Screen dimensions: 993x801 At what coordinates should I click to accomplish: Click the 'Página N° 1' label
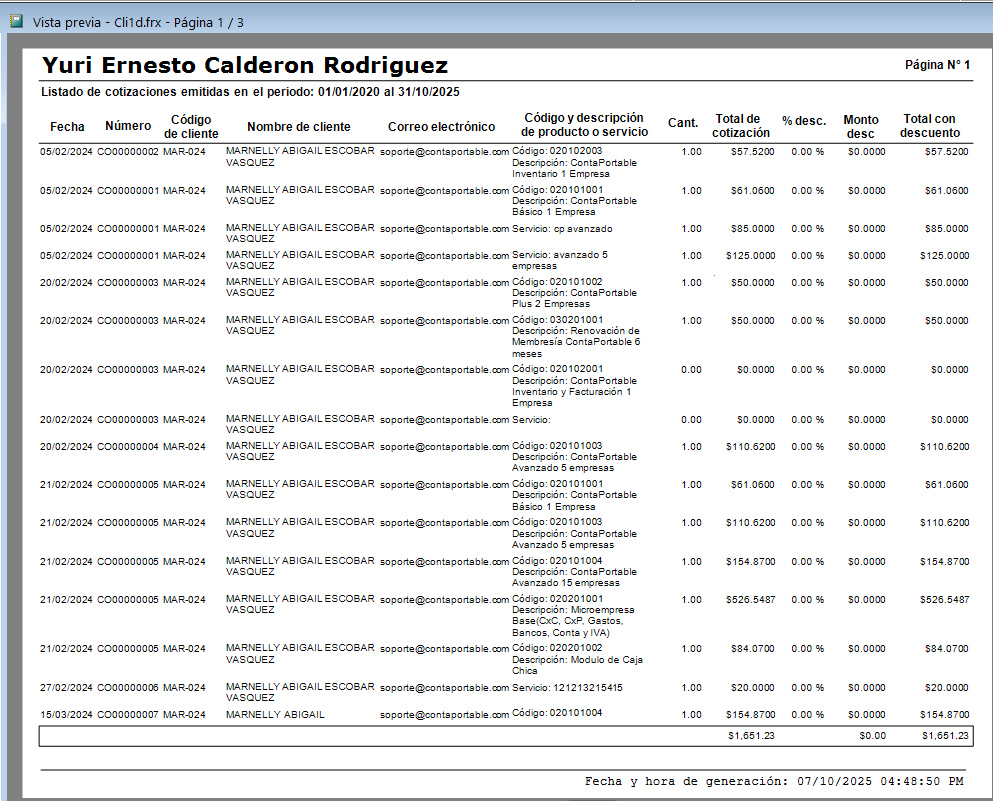tap(937, 65)
